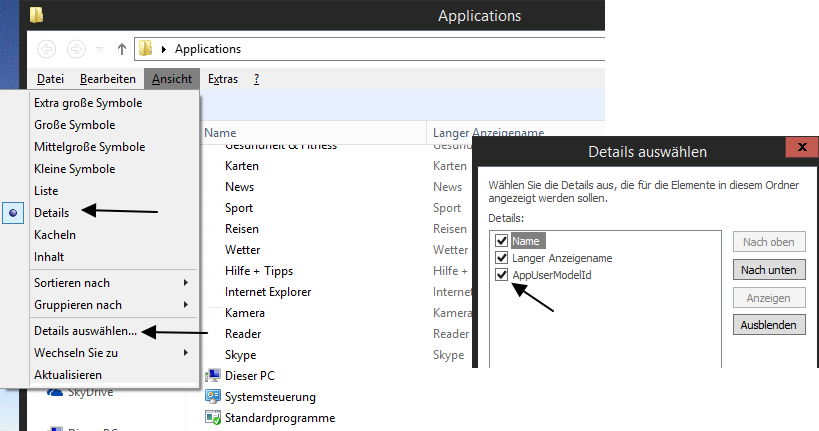Screen dimensions: 819x431
Task: Select News in the Name column
Action: (x=239, y=187)
